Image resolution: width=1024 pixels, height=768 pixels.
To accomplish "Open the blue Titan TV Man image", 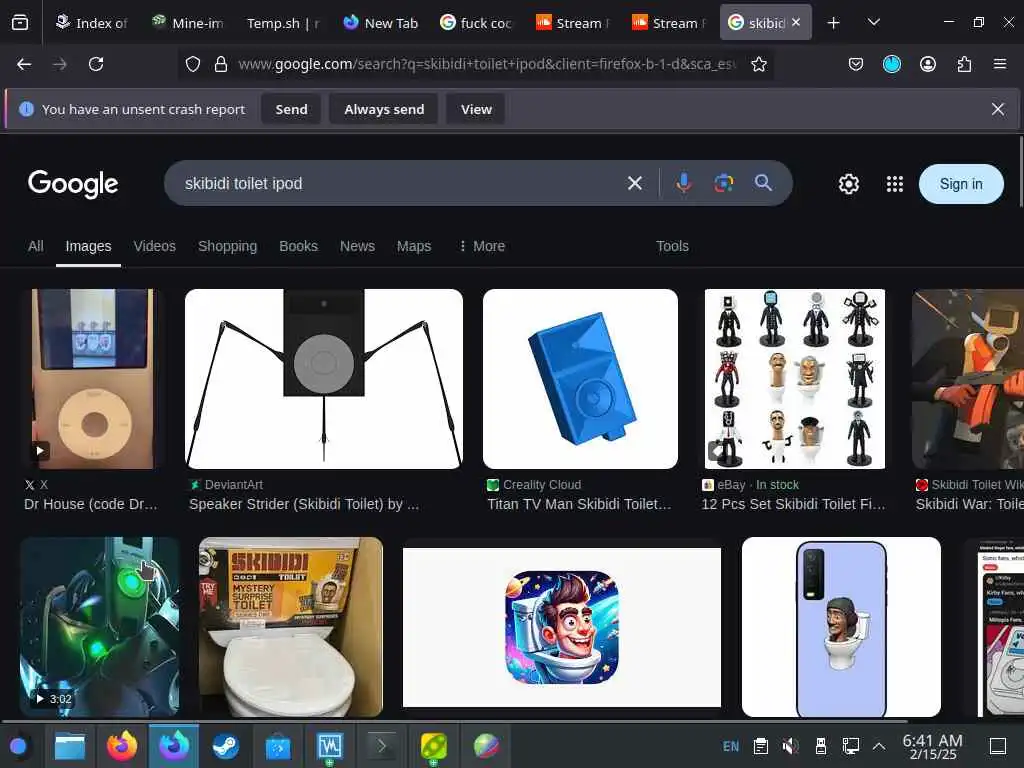I will (581, 379).
